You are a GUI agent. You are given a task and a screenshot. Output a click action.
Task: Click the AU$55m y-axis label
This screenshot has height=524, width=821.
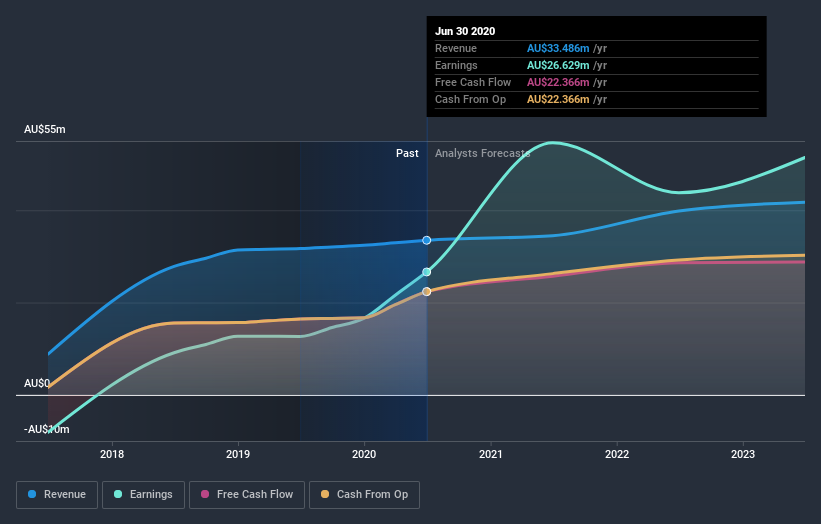tap(45, 129)
